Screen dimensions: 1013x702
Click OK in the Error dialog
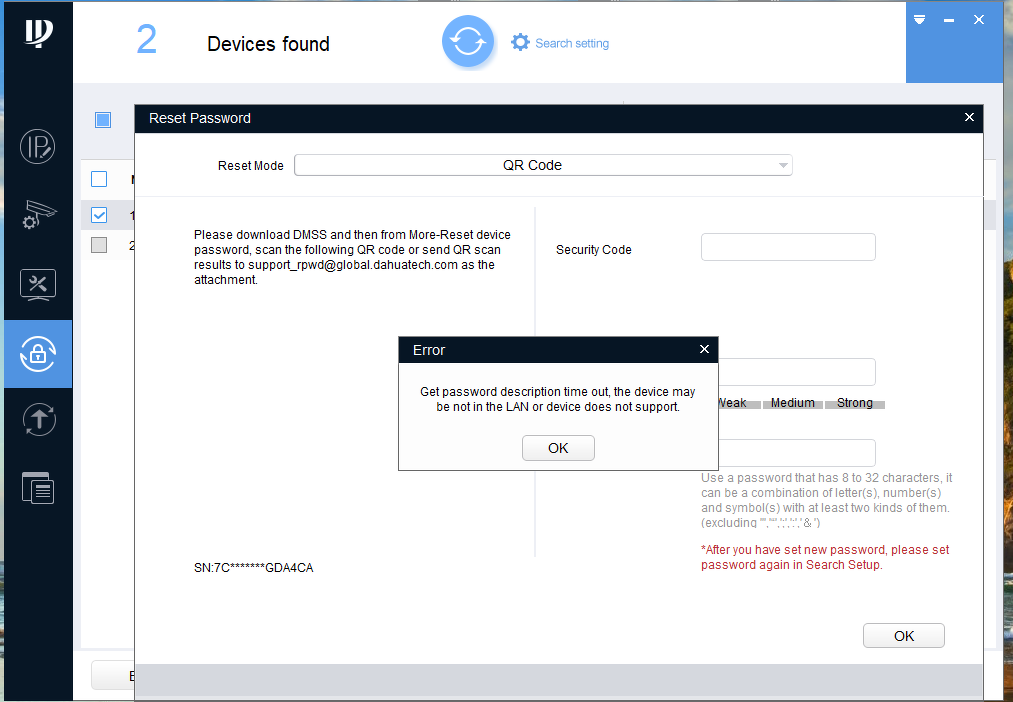tap(558, 448)
